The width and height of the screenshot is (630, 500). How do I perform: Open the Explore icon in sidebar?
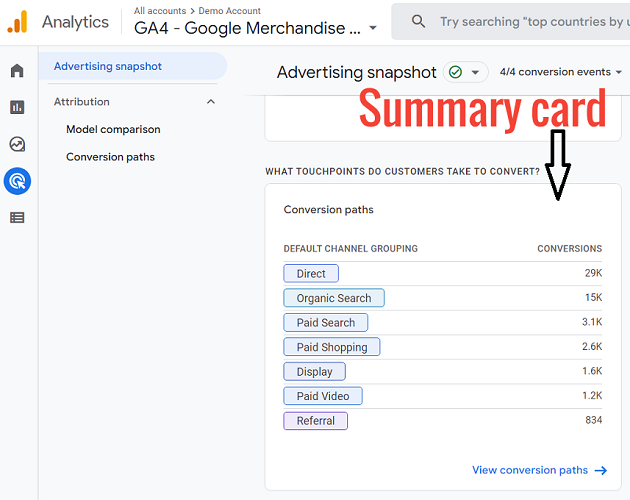click(17, 144)
